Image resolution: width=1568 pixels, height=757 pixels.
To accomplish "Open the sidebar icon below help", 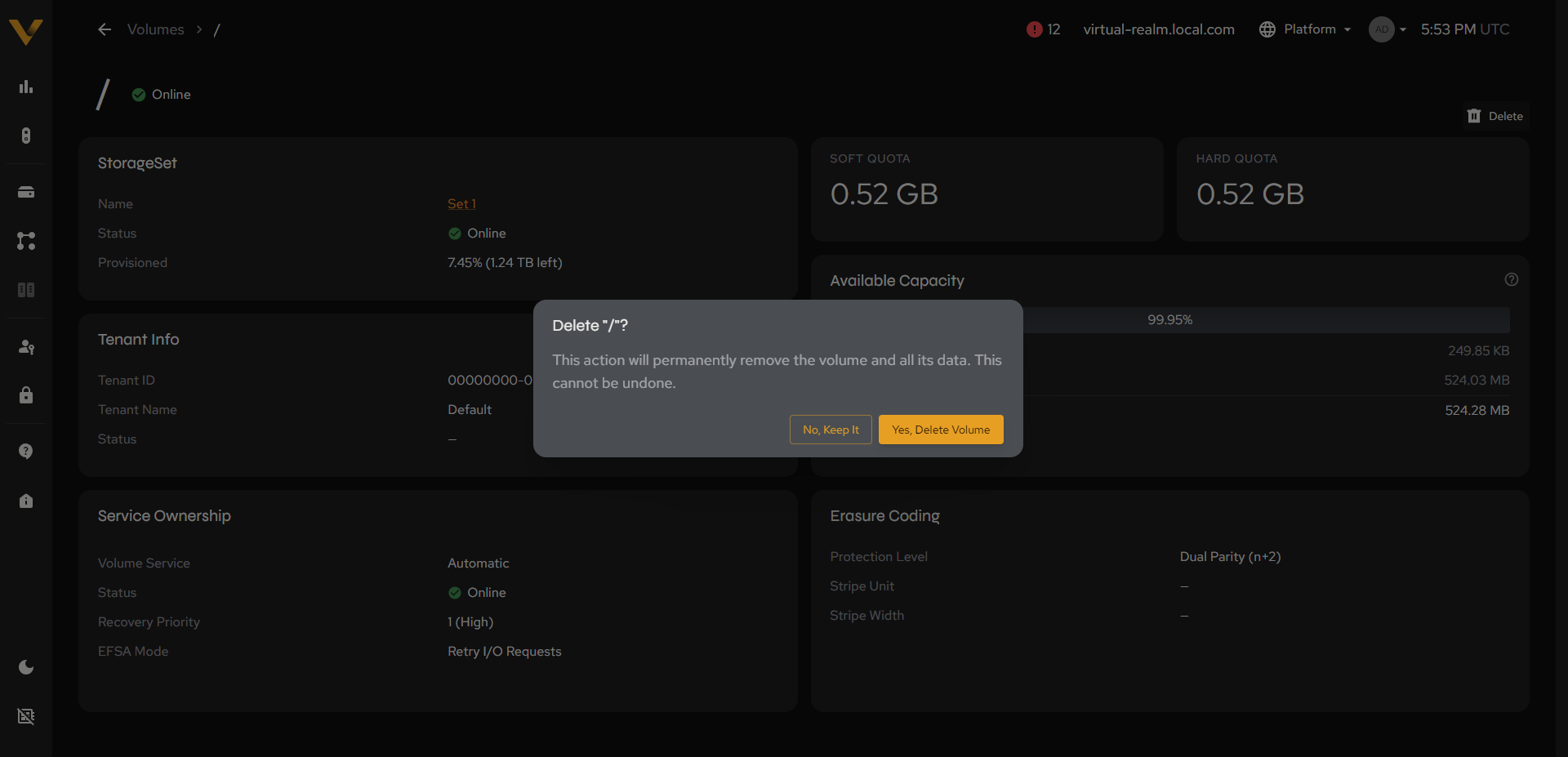I will (26, 501).
